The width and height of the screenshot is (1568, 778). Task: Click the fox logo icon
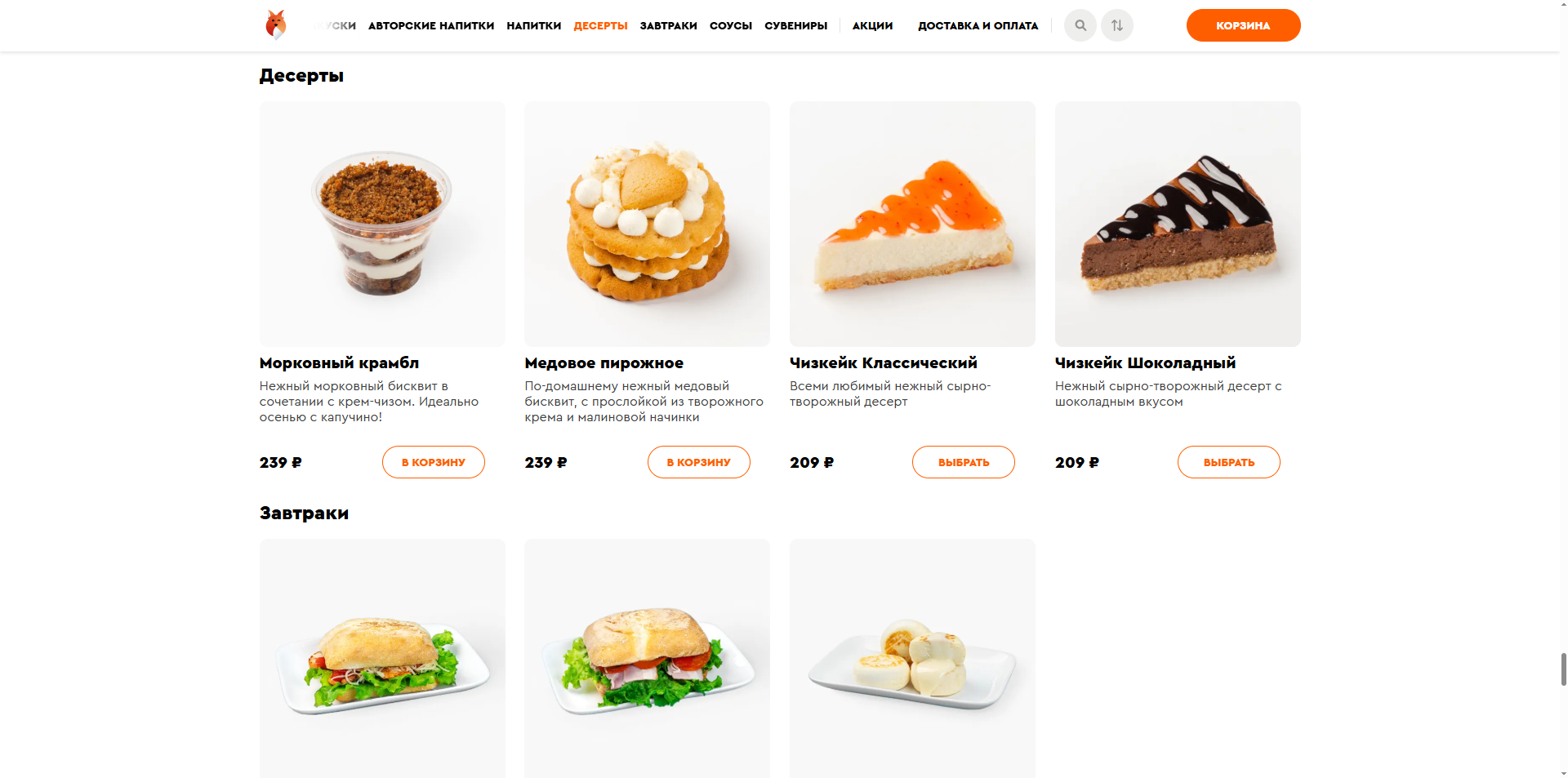[276, 24]
